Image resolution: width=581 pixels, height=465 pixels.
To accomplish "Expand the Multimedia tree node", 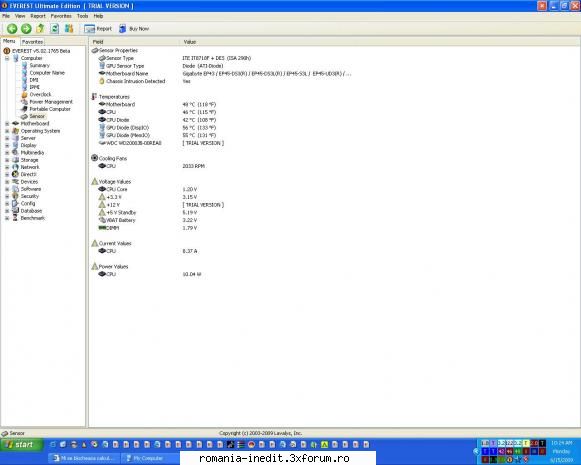I will 7,153.
